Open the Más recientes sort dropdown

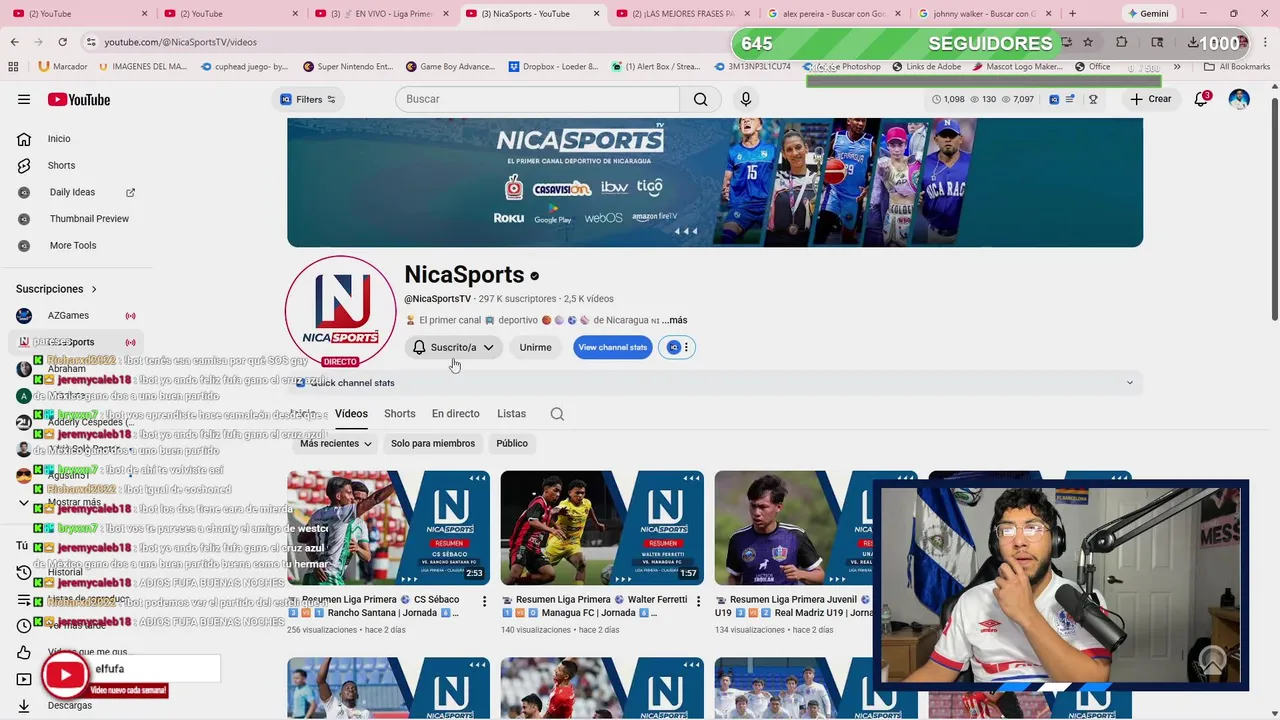point(336,443)
